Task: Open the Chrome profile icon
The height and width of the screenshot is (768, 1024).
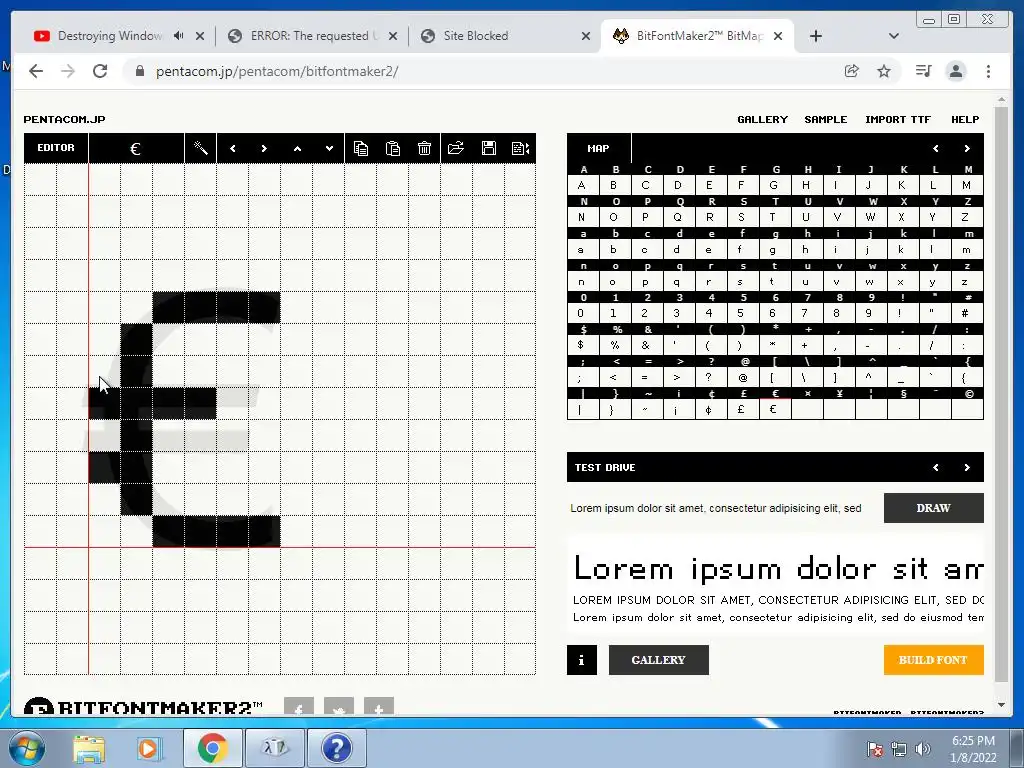Action: (x=955, y=71)
